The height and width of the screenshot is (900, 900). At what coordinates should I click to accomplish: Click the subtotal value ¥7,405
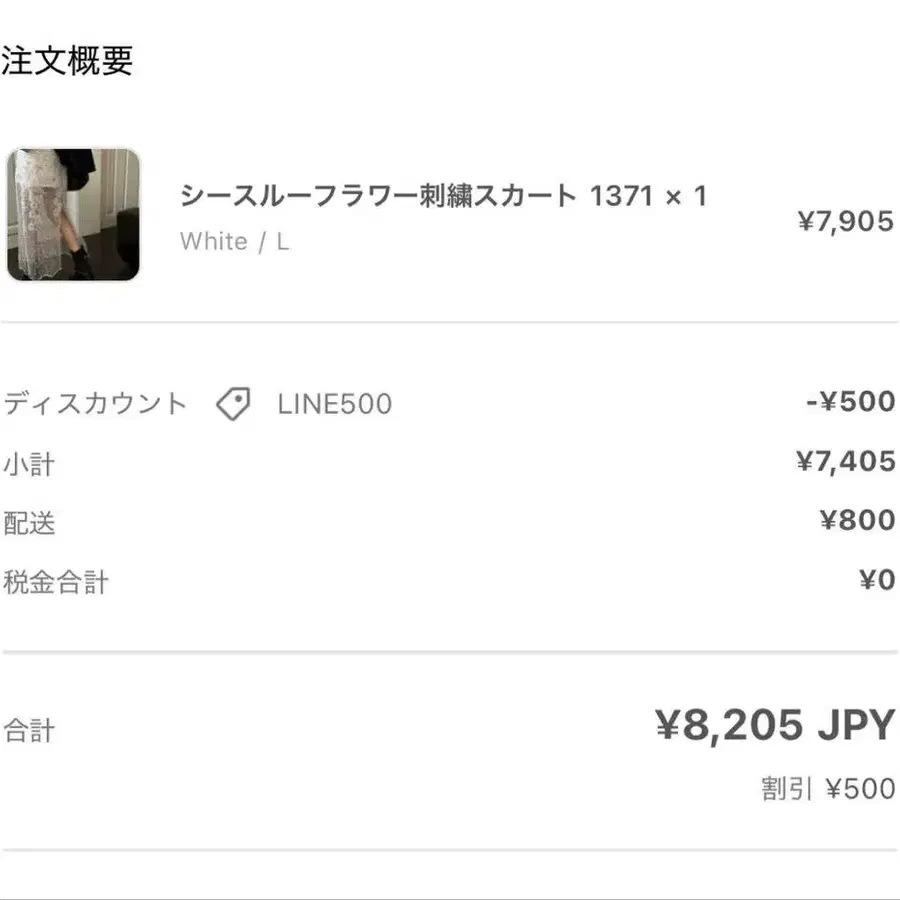(845, 461)
